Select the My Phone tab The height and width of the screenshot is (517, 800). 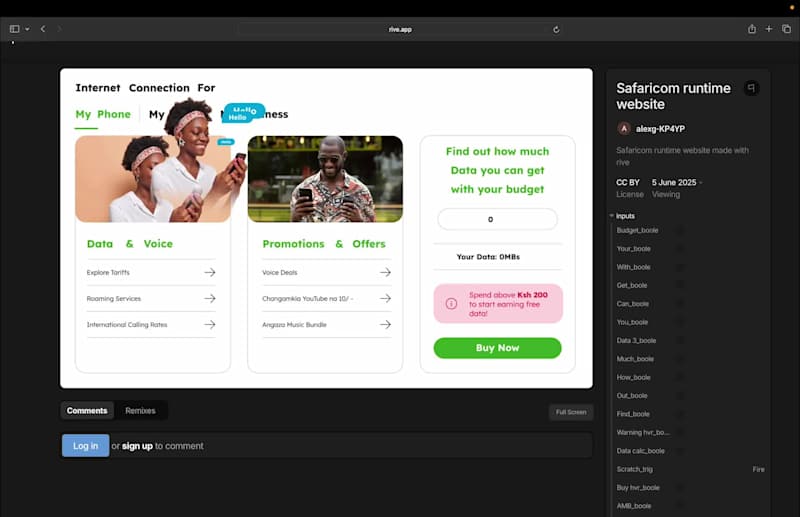(x=103, y=114)
